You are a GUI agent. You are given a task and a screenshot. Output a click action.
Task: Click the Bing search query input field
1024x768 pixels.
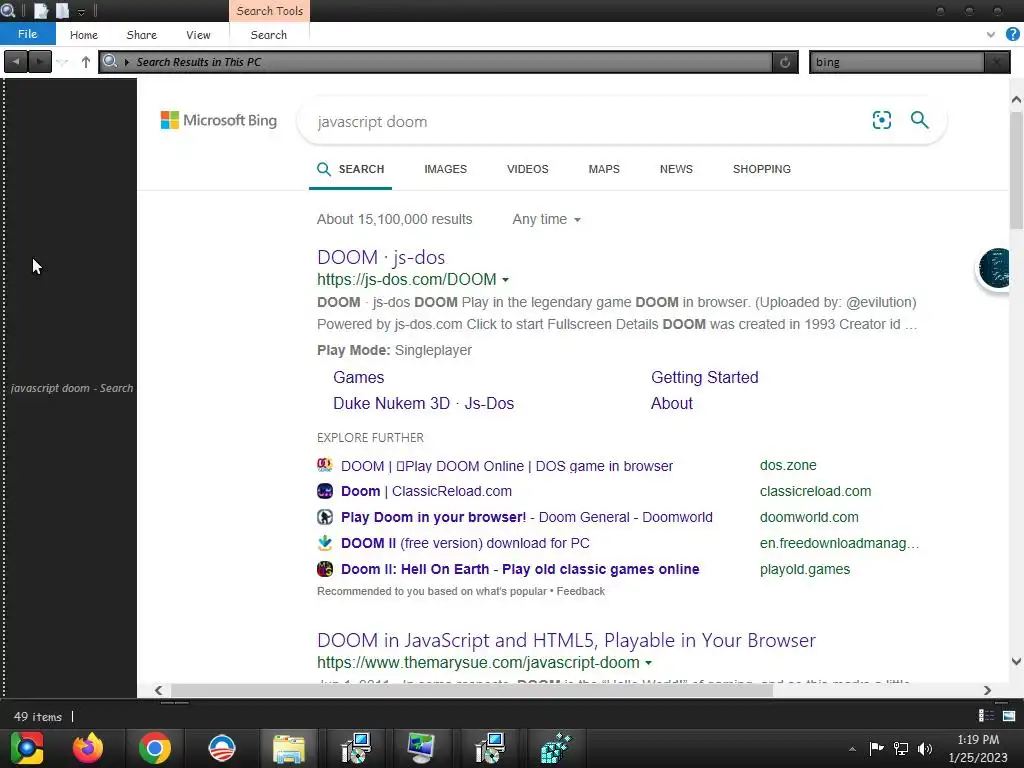588,121
